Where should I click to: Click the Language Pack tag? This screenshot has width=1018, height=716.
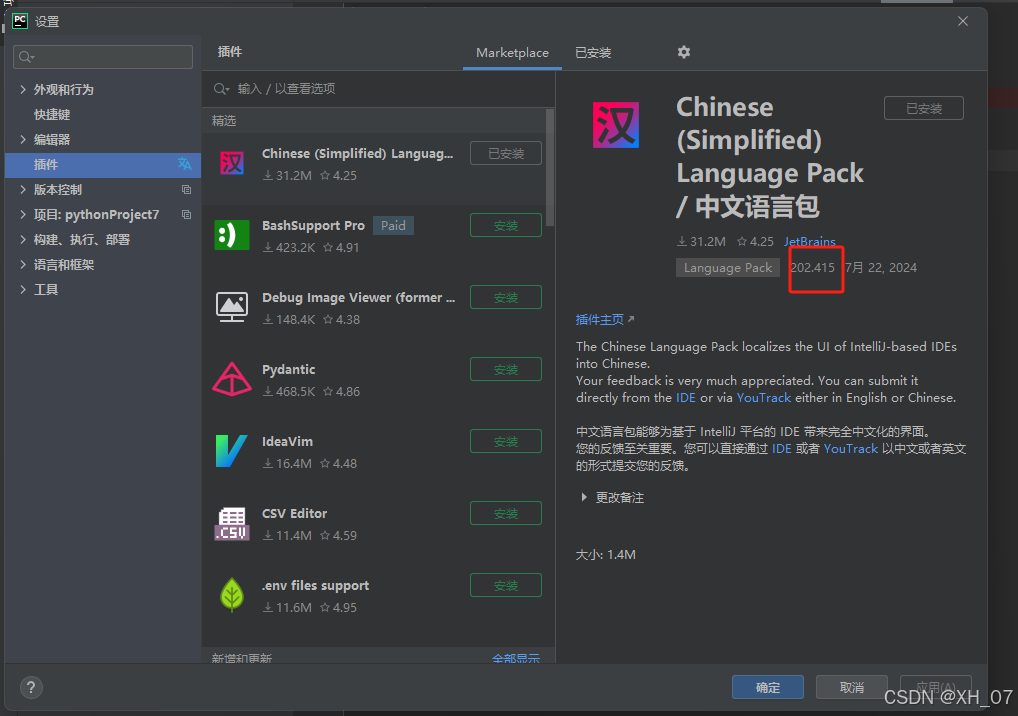pyautogui.click(x=728, y=267)
